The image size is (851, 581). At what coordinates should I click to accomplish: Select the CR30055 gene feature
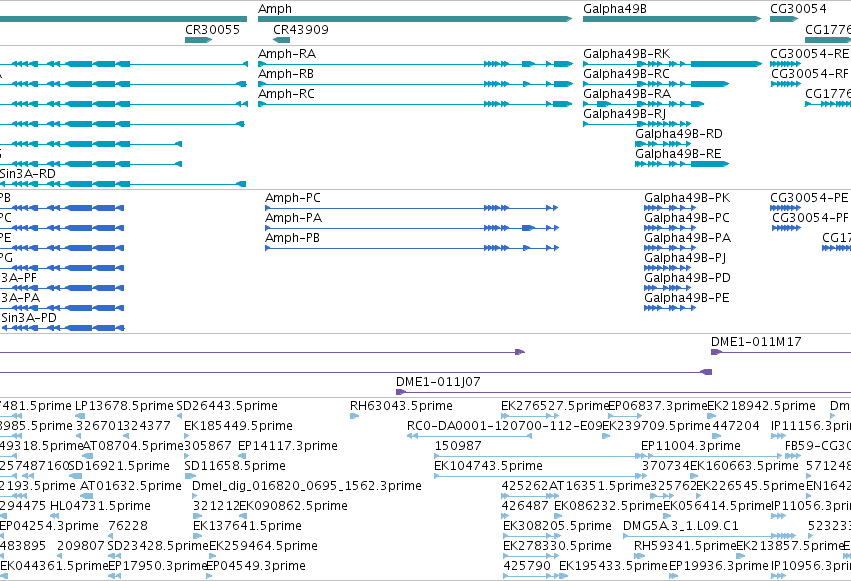click(199, 40)
